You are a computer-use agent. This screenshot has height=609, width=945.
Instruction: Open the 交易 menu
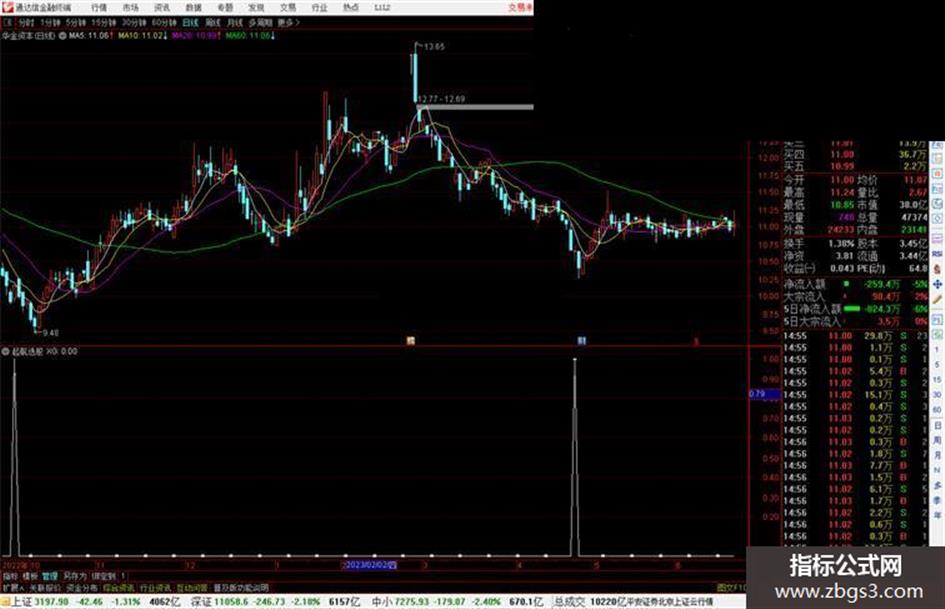coord(287,8)
